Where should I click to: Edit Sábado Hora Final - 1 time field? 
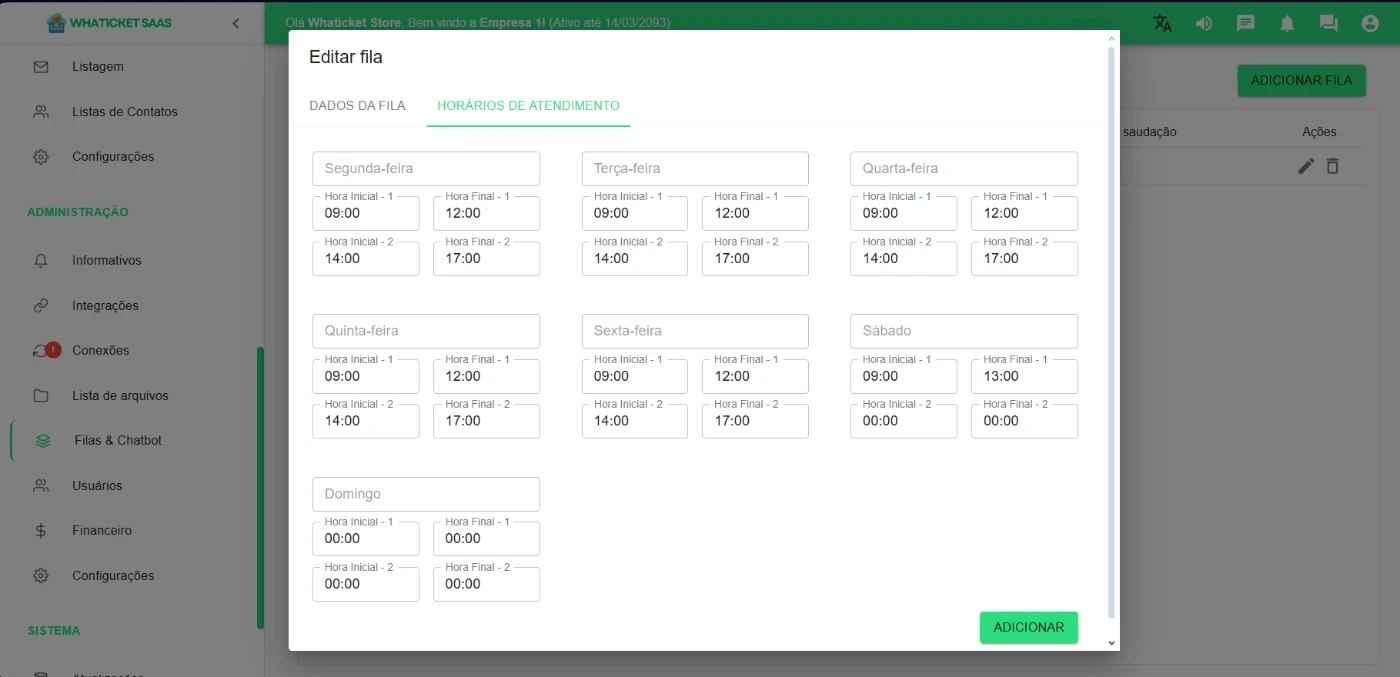pyautogui.click(x=1024, y=377)
